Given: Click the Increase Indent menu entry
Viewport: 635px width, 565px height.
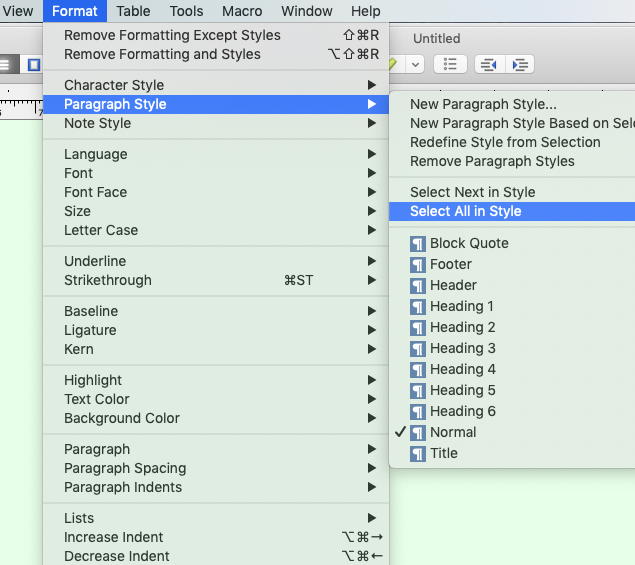Looking at the screenshot, I should [x=114, y=538].
